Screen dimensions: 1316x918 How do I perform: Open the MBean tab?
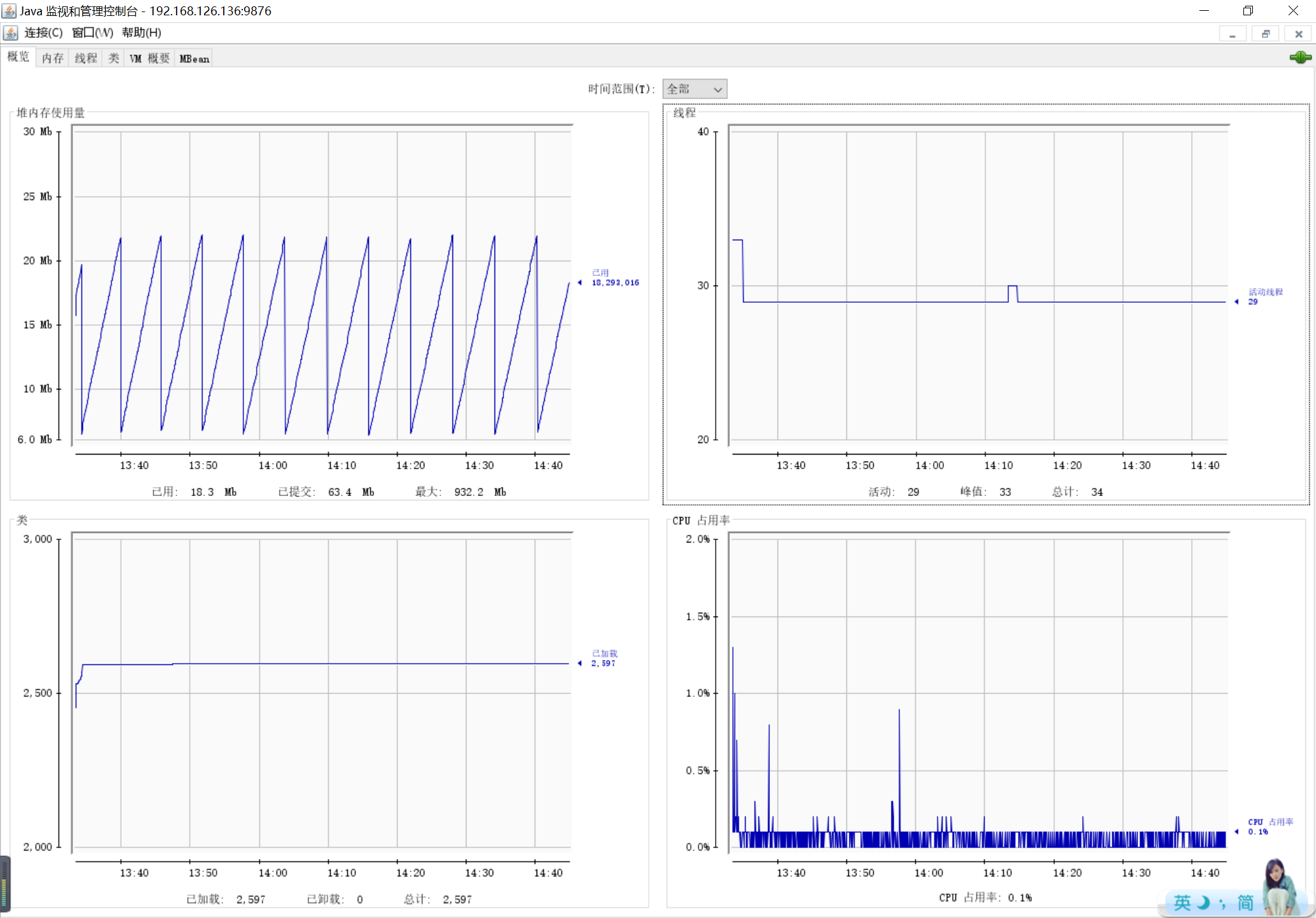[x=194, y=59]
